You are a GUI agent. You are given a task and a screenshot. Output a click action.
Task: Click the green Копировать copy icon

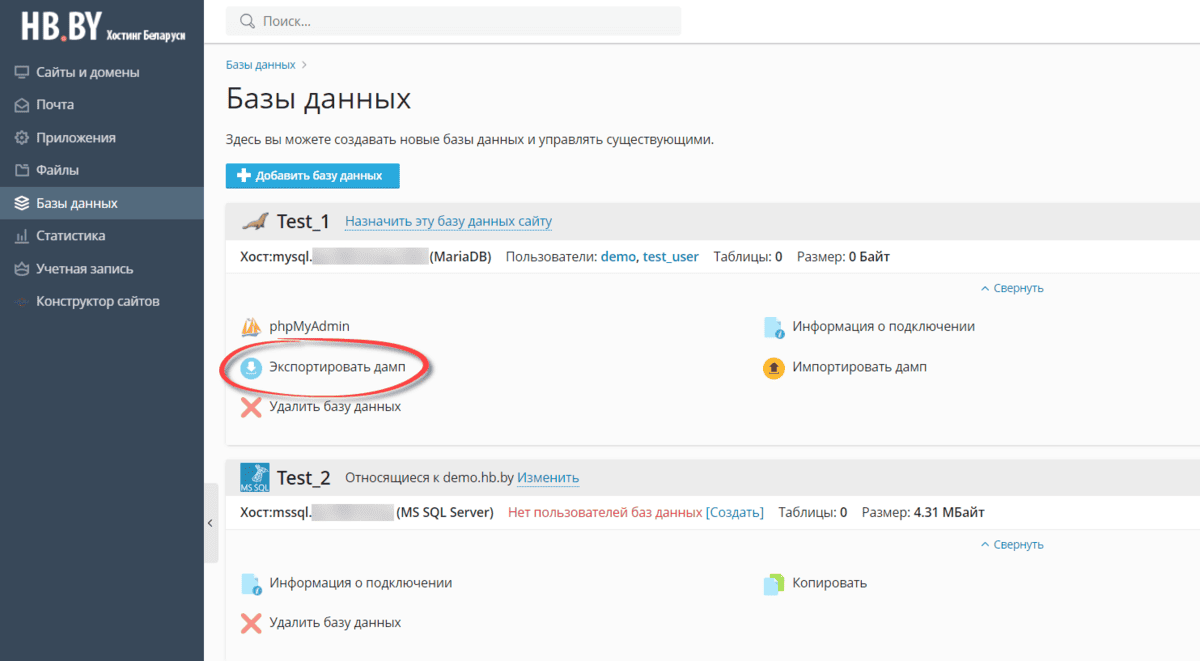coord(773,583)
